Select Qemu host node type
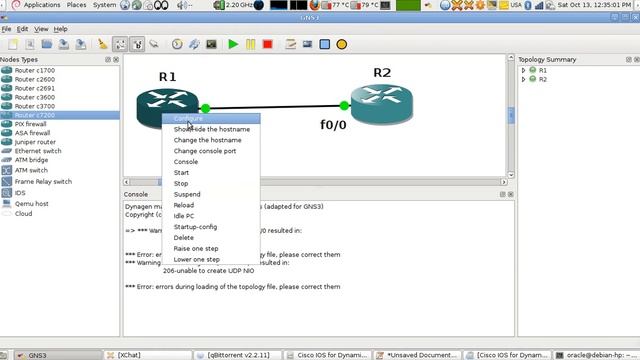640x360 pixels. 60,204
